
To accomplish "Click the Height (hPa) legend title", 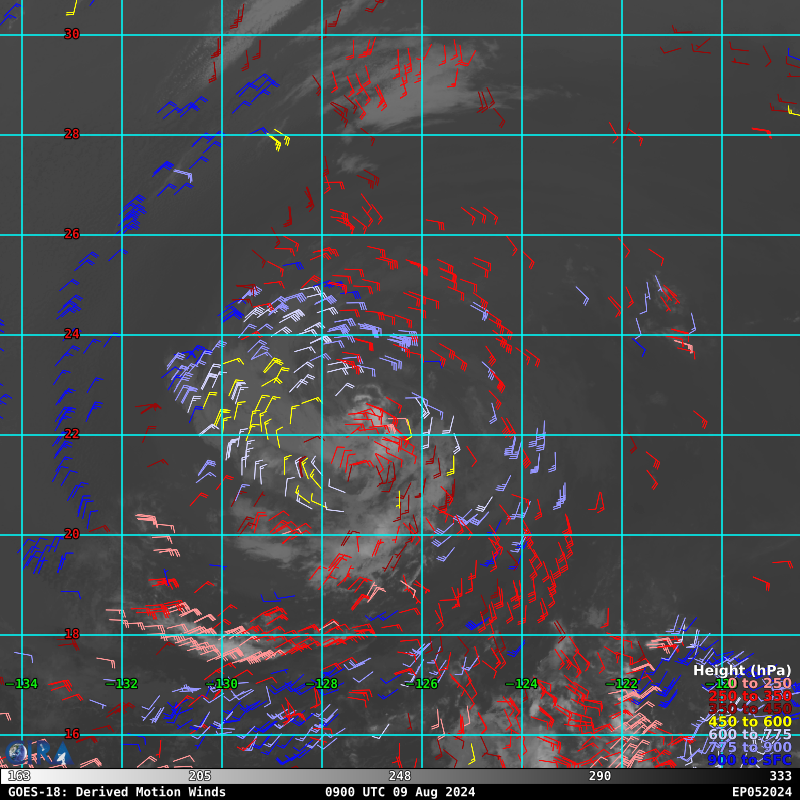I will 742,671.
